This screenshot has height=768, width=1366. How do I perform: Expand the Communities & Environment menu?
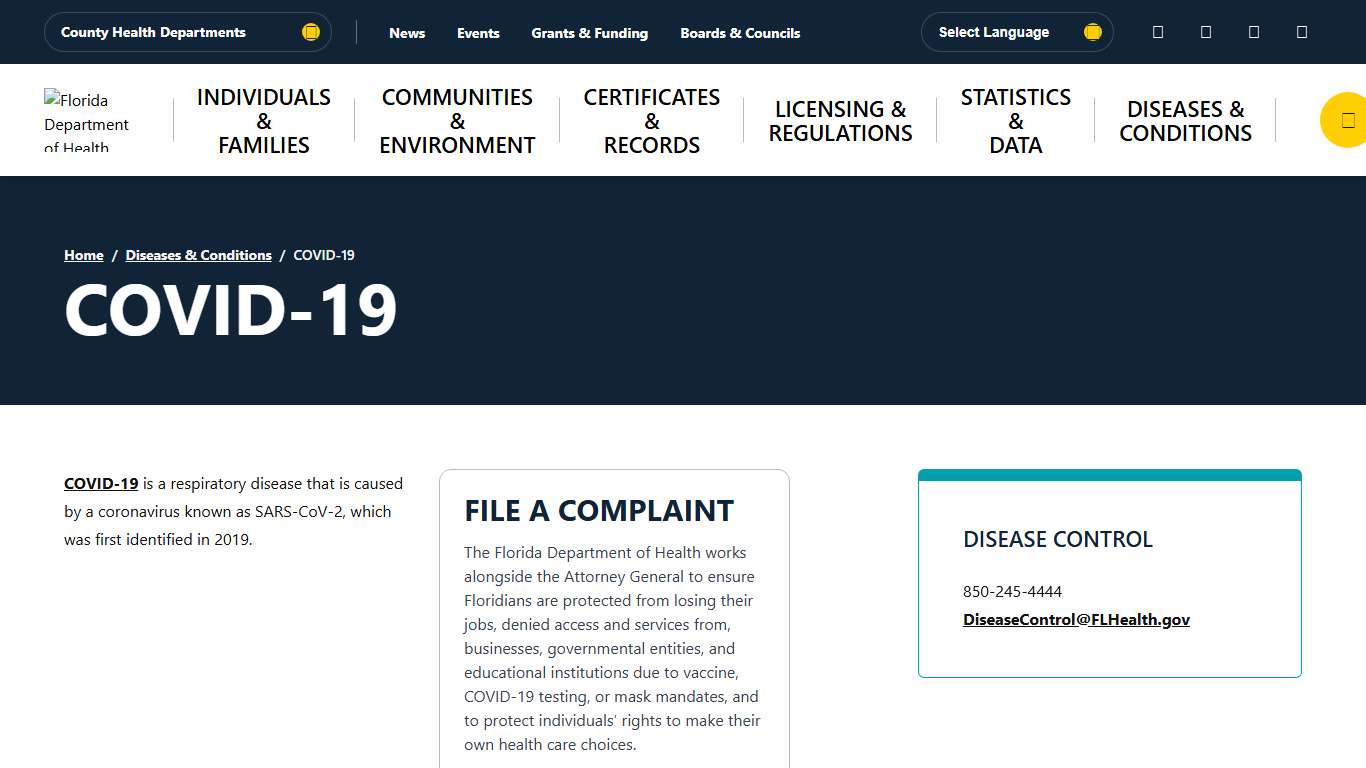[x=457, y=121]
